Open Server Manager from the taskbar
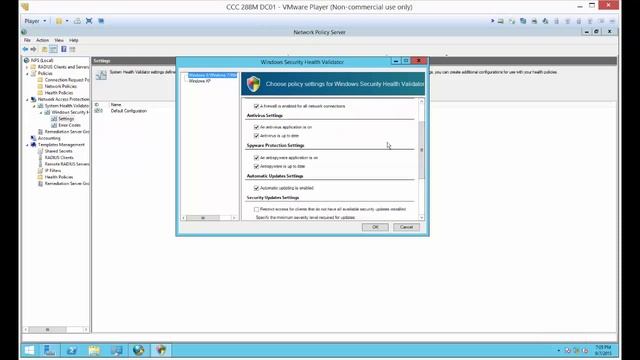This screenshot has width=640, height=360. coord(49,350)
